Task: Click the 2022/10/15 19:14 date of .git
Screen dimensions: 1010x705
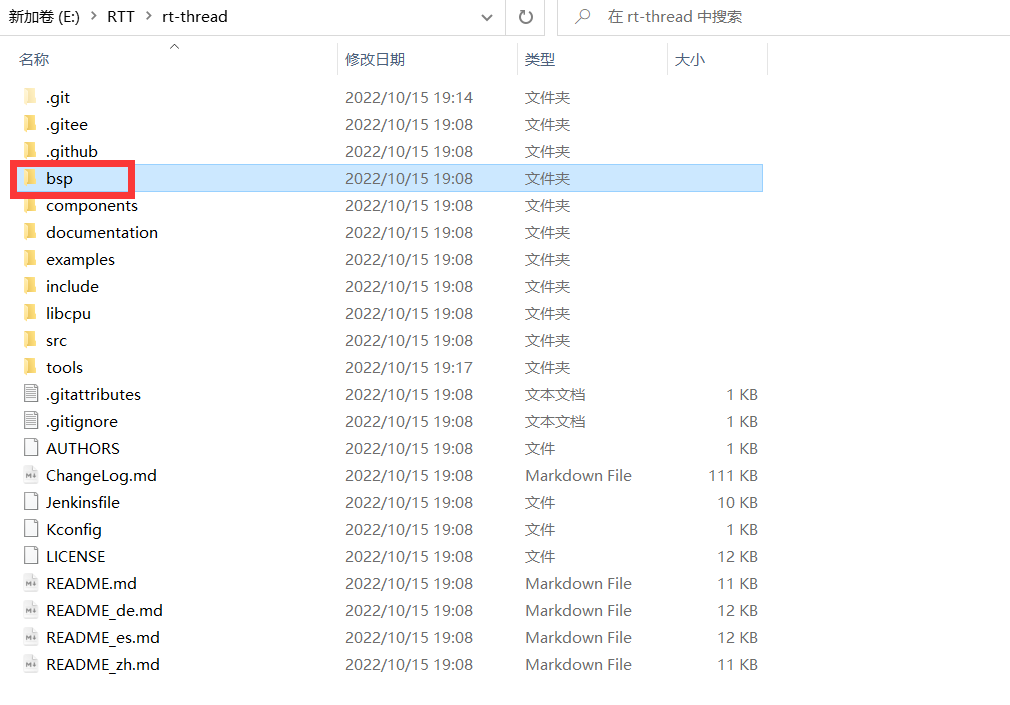Action: coord(409,97)
